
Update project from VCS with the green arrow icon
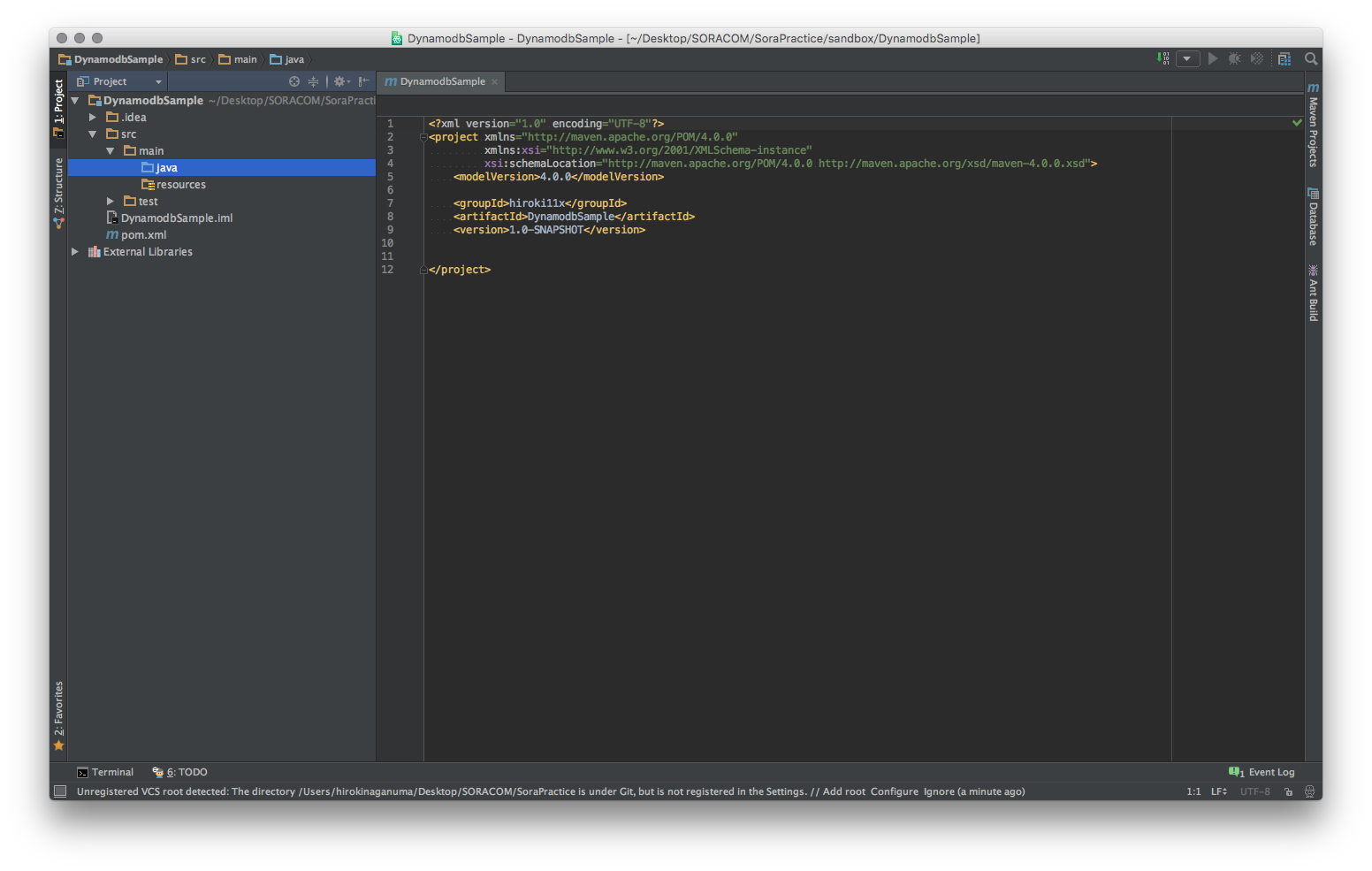(x=1161, y=58)
